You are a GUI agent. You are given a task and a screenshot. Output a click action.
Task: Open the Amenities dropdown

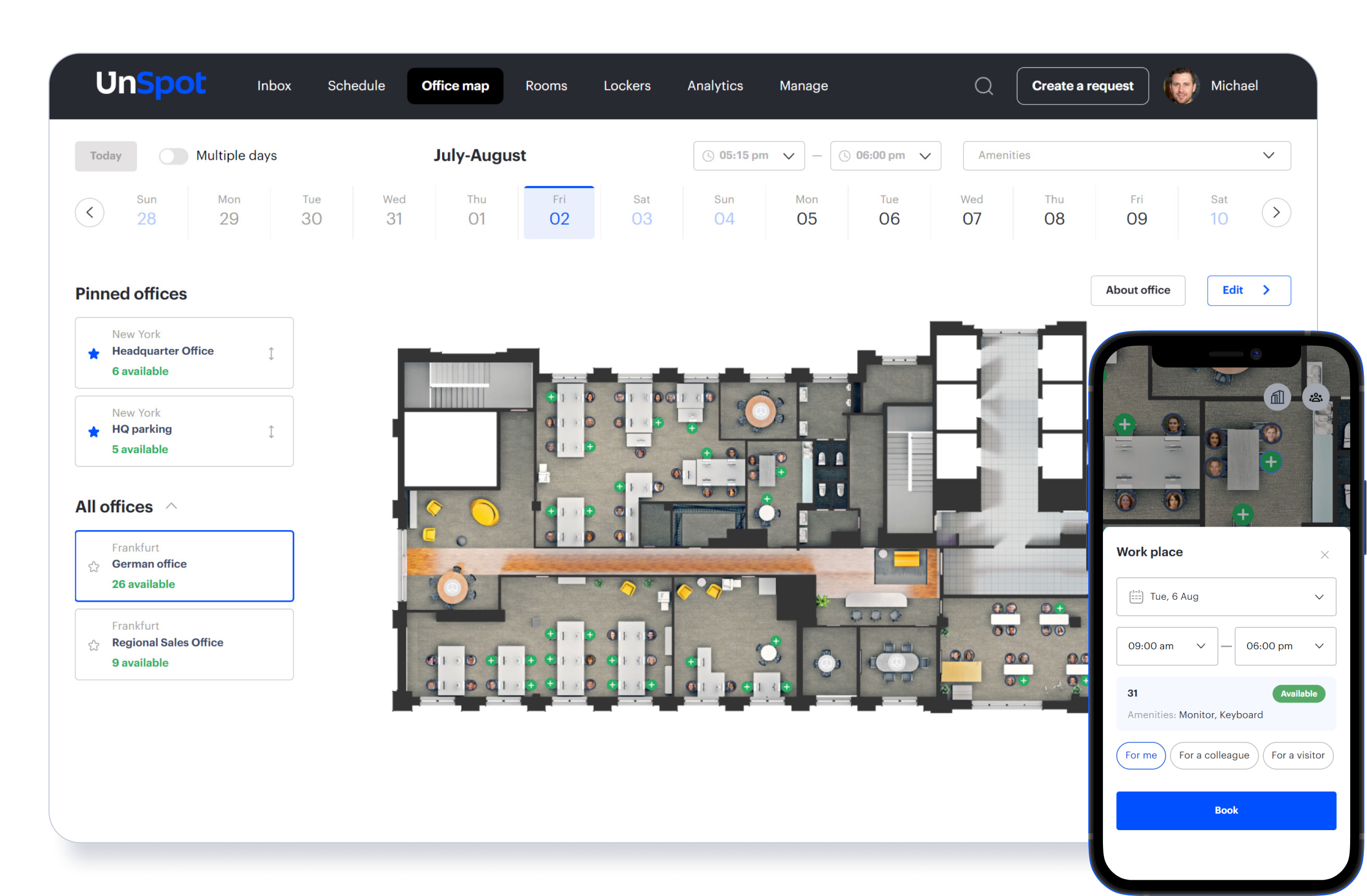(x=1126, y=155)
